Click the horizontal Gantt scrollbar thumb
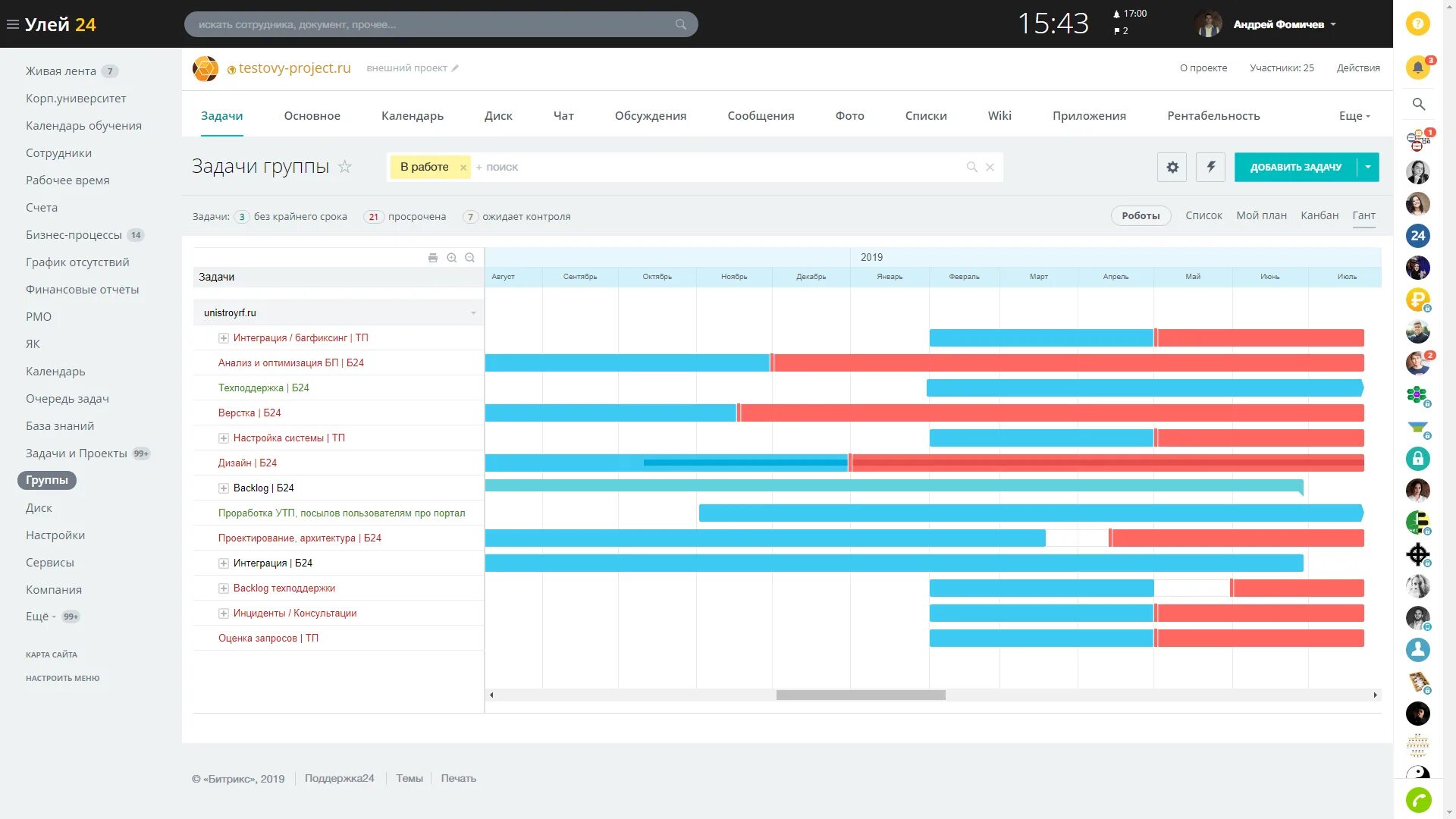The height and width of the screenshot is (819, 1456). (x=861, y=695)
